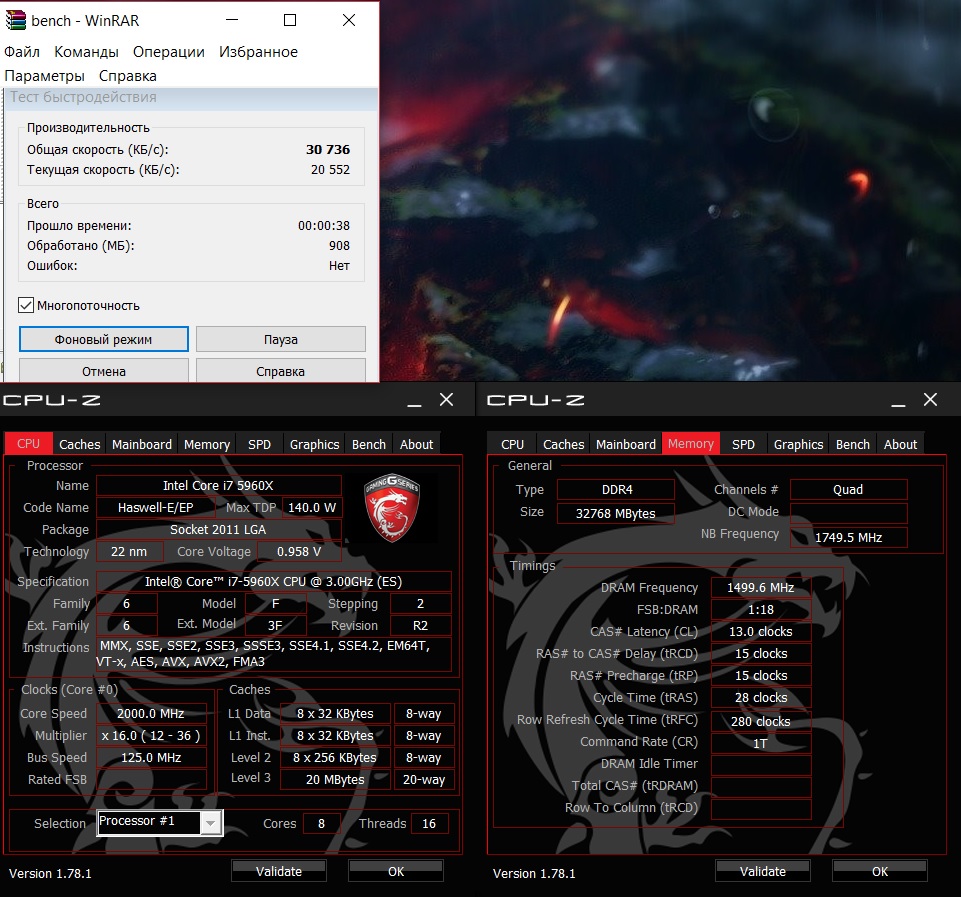Screen dimensions: 961x897
Task: Click the Пауза button
Action: [x=281, y=339]
